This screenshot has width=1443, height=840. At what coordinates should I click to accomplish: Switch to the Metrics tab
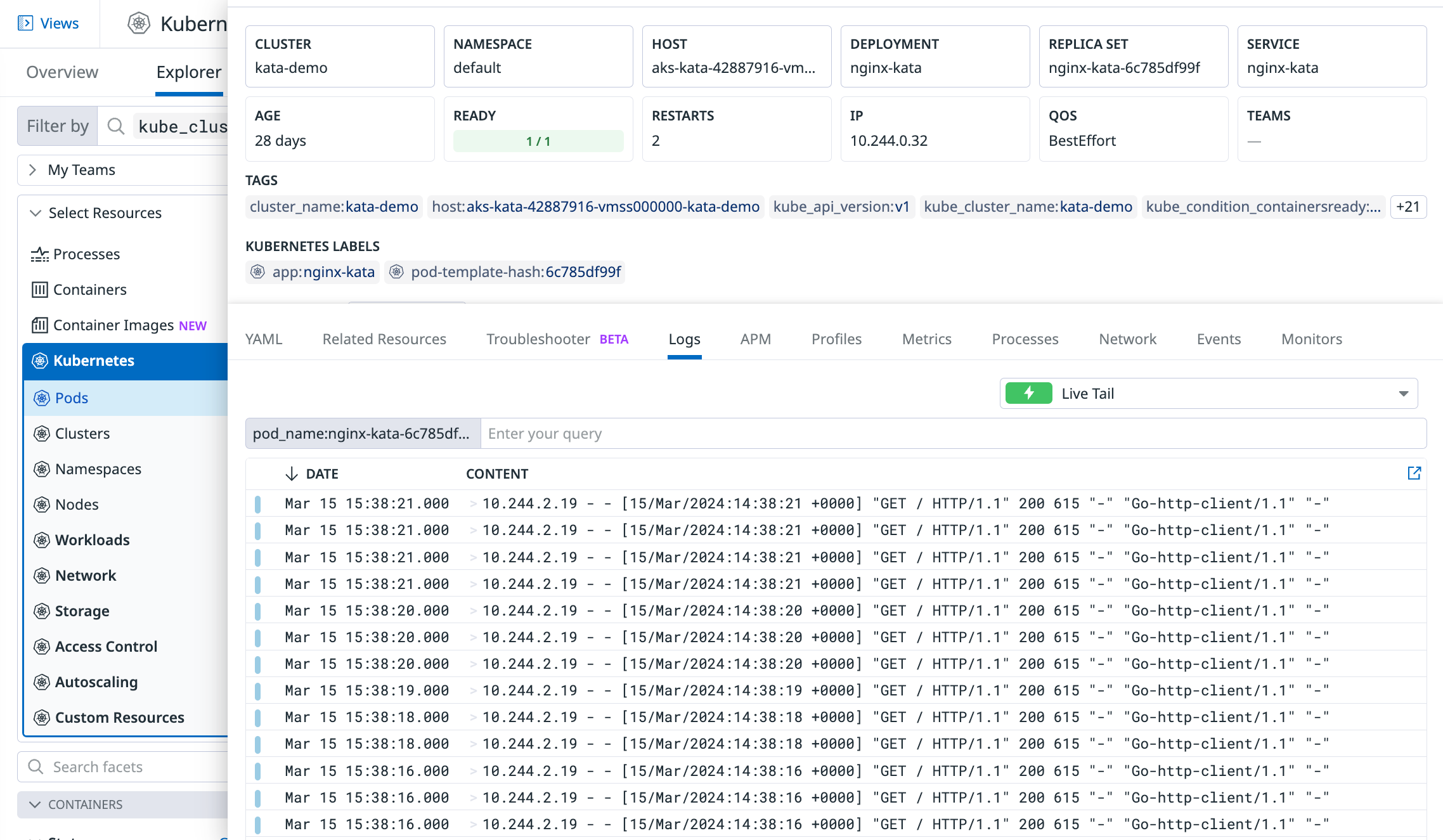point(926,339)
